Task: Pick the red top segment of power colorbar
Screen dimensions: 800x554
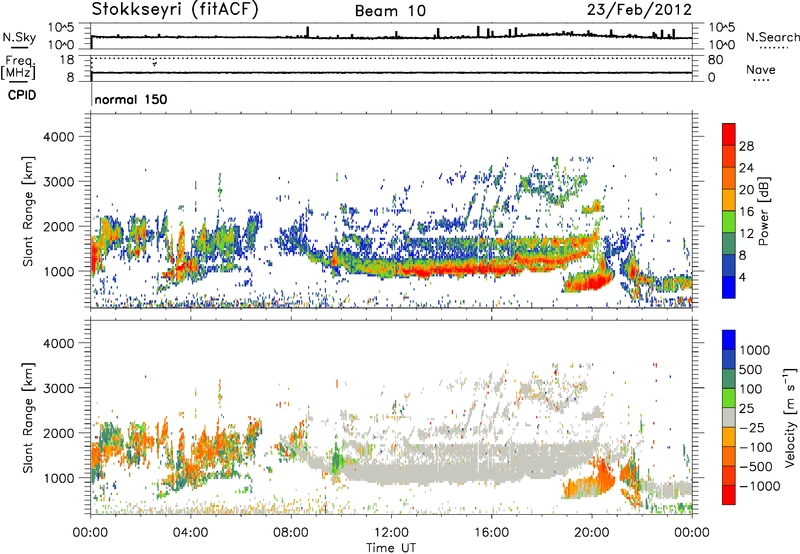Action: (729, 134)
